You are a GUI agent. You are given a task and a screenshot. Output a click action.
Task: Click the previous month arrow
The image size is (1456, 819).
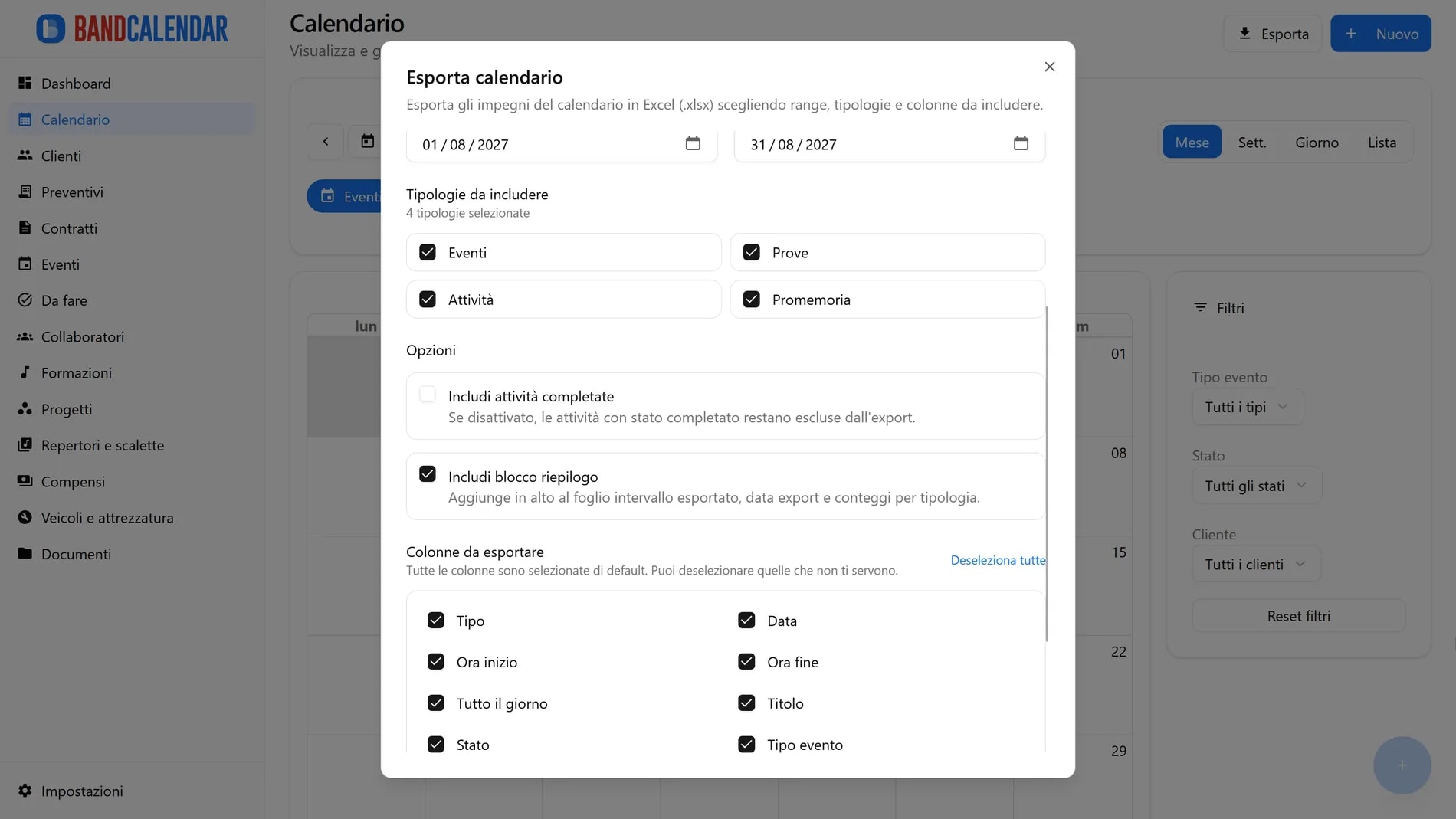(326, 142)
